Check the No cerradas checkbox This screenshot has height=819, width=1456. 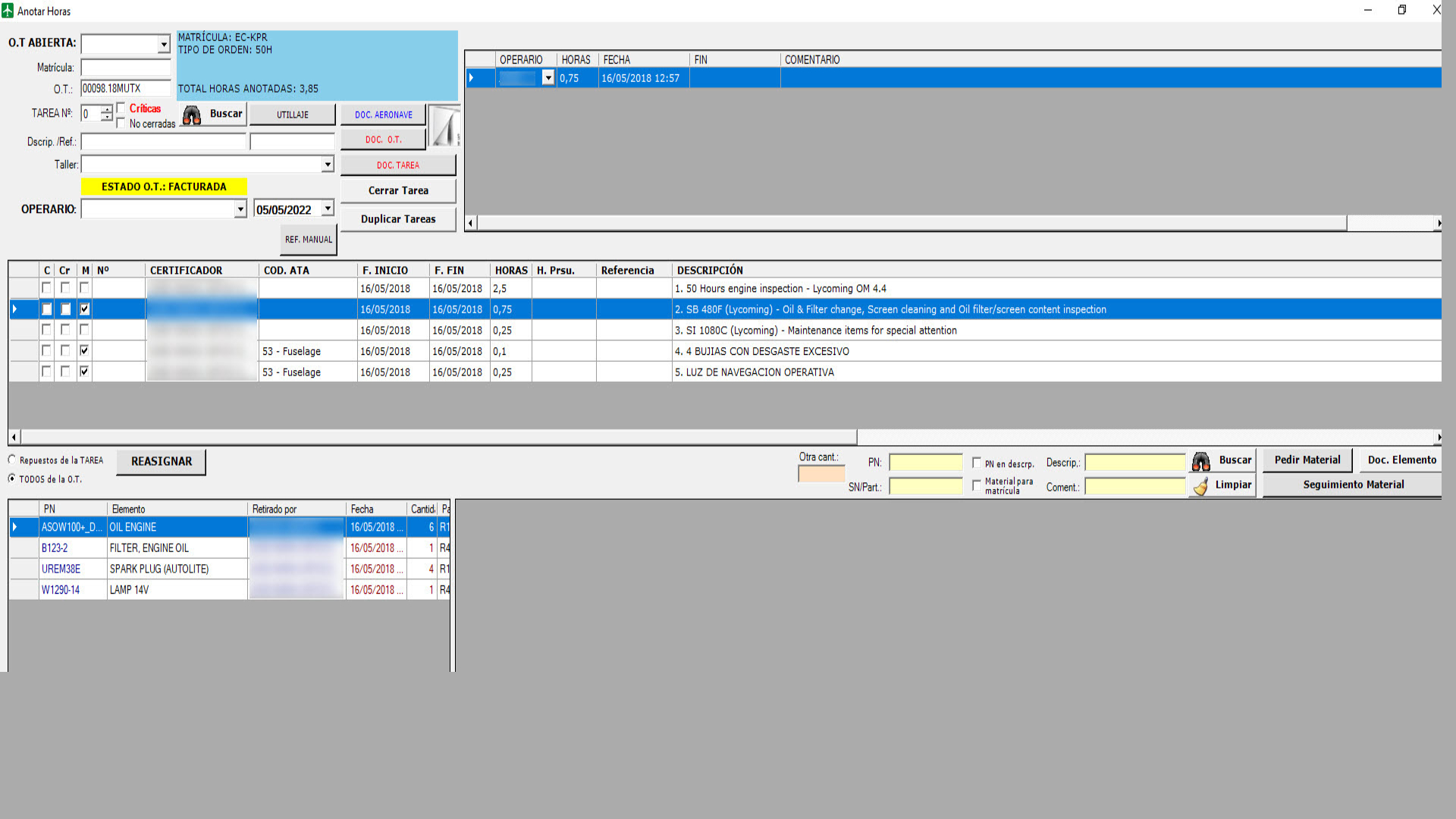click(121, 124)
